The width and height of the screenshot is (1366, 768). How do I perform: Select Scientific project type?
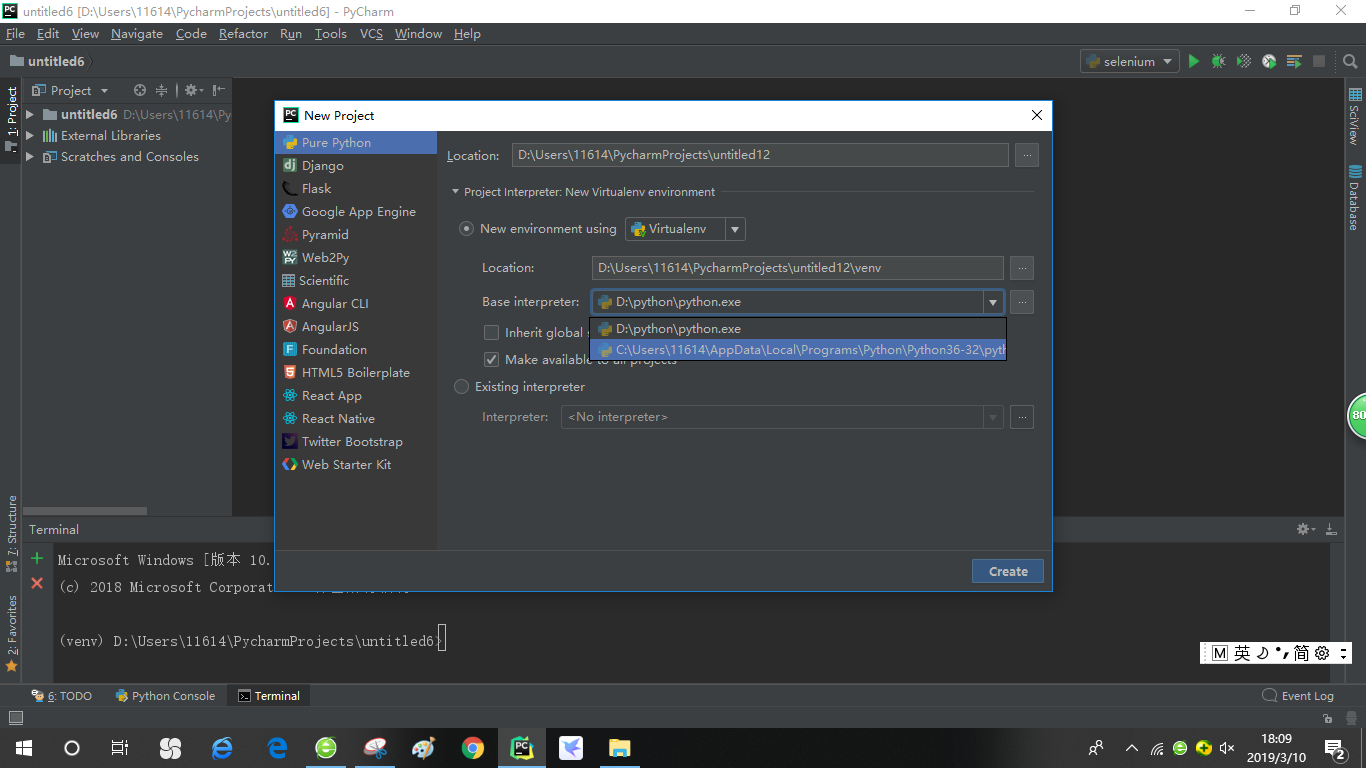pos(356,281)
